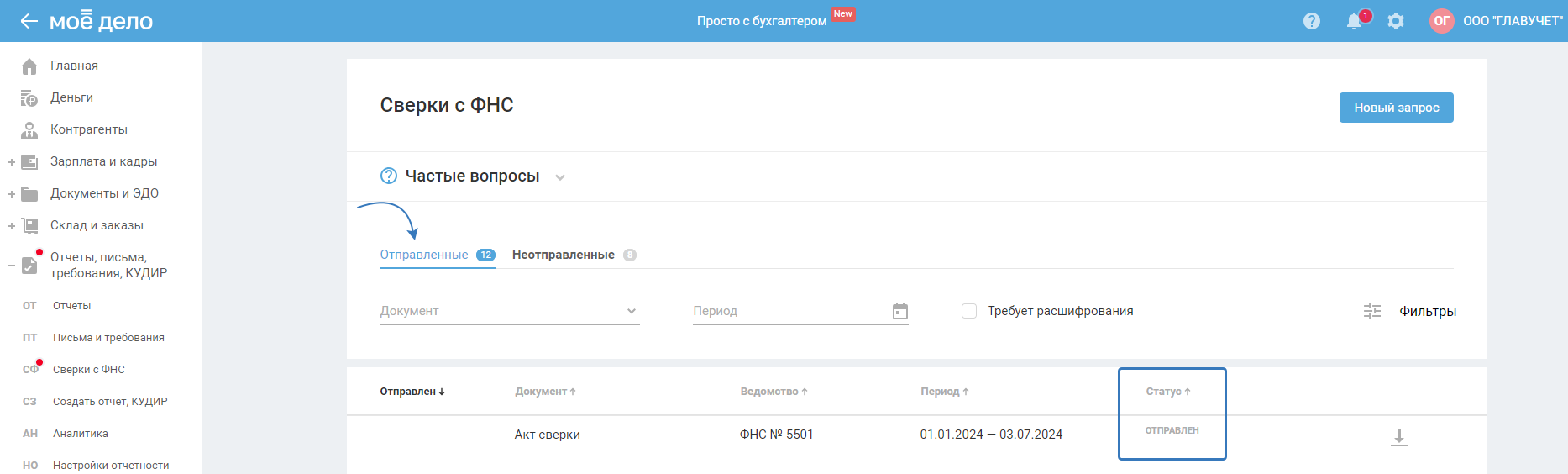Open Зарплата и кадры section

point(104,161)
